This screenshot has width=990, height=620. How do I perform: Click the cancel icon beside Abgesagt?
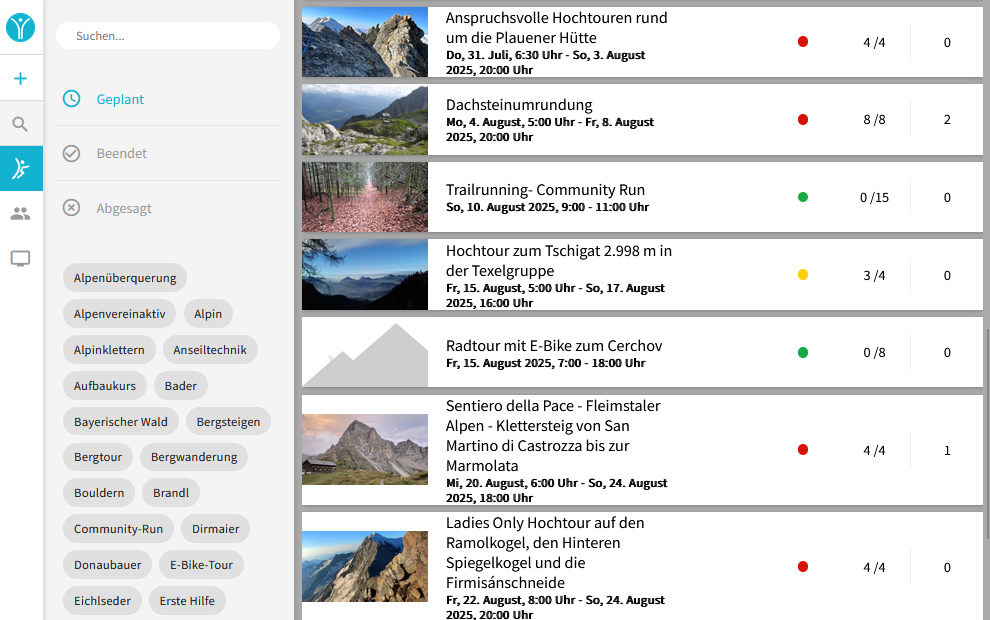click(x=71, y=208)
